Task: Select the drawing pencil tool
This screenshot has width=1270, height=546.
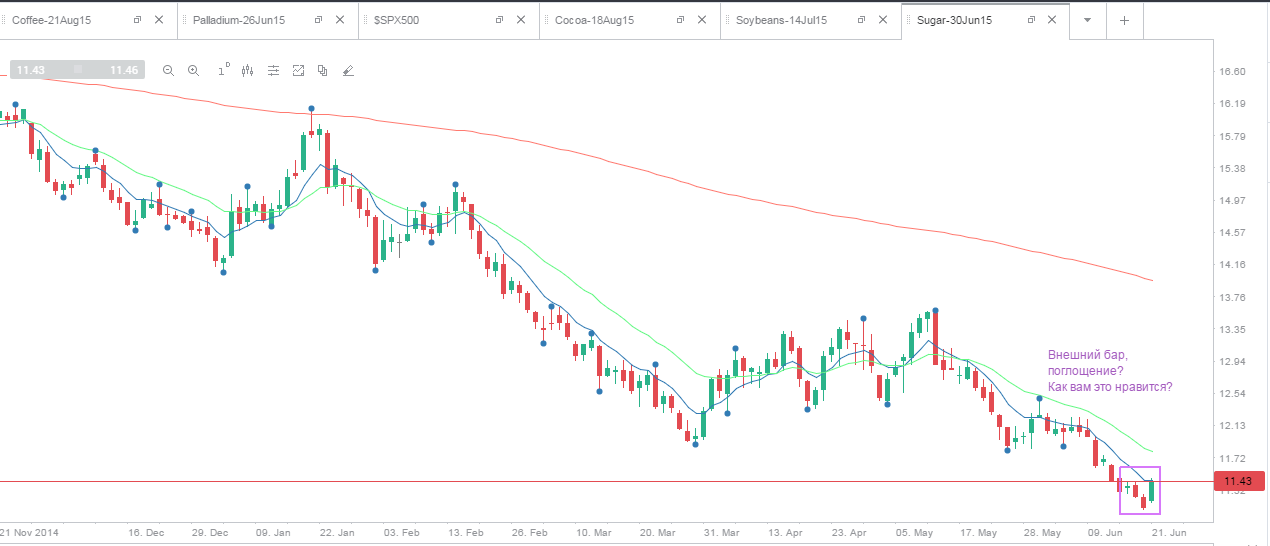Action: 348,70
